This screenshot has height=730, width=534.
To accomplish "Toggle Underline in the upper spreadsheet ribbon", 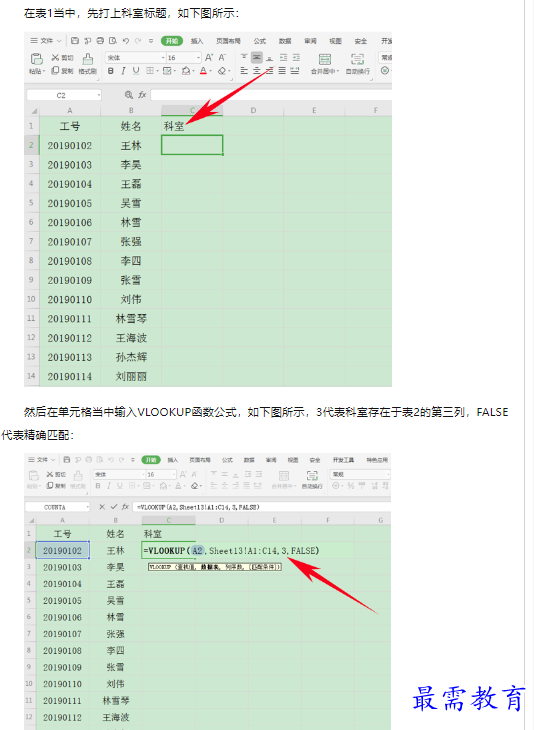I will pyautogui.click(x=135, y=71).
